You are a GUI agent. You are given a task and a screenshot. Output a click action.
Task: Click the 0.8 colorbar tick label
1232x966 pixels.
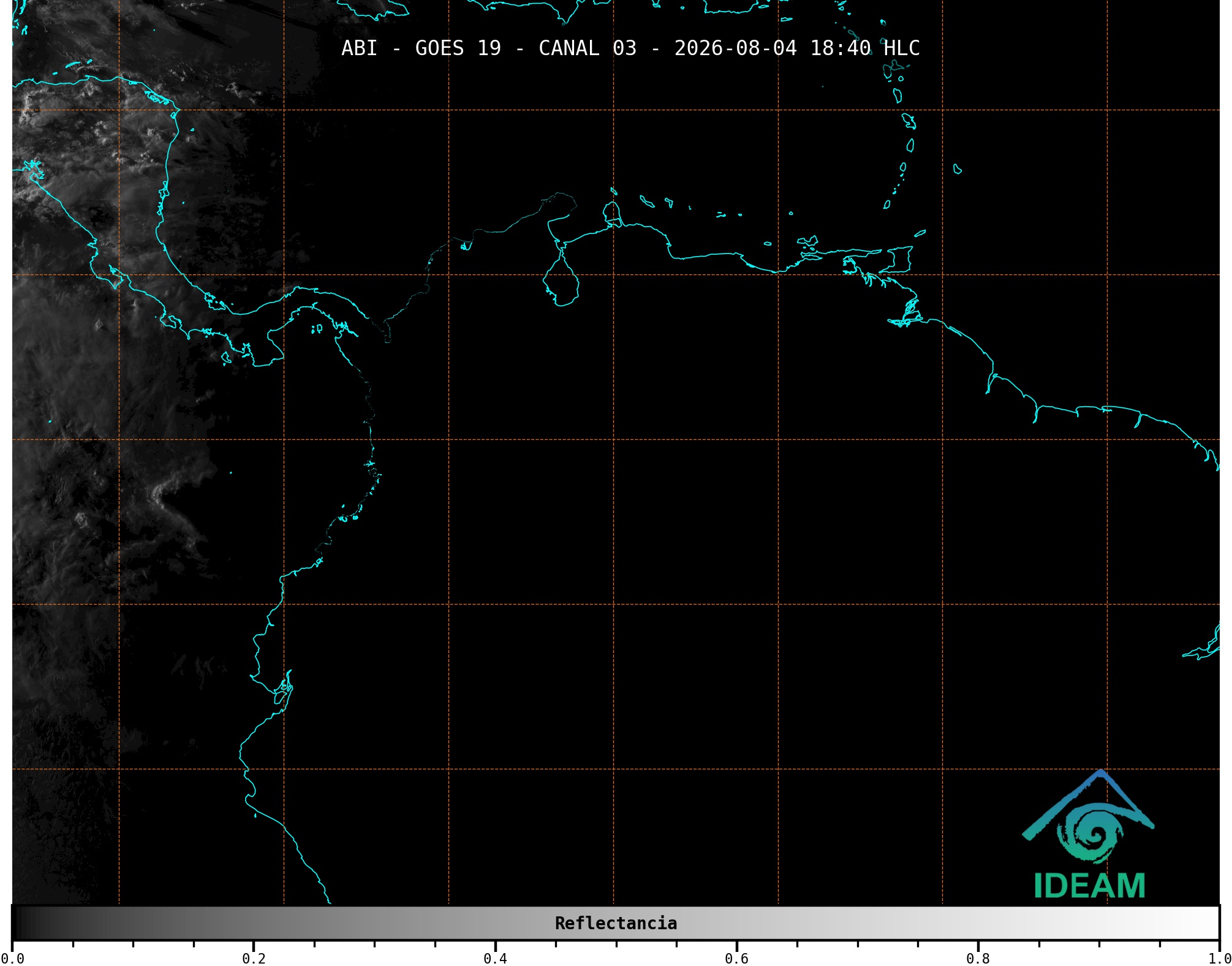(978, 959)
